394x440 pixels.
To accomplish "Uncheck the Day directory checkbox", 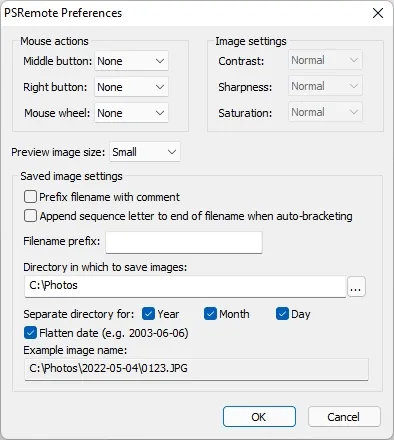I will 282,314.
